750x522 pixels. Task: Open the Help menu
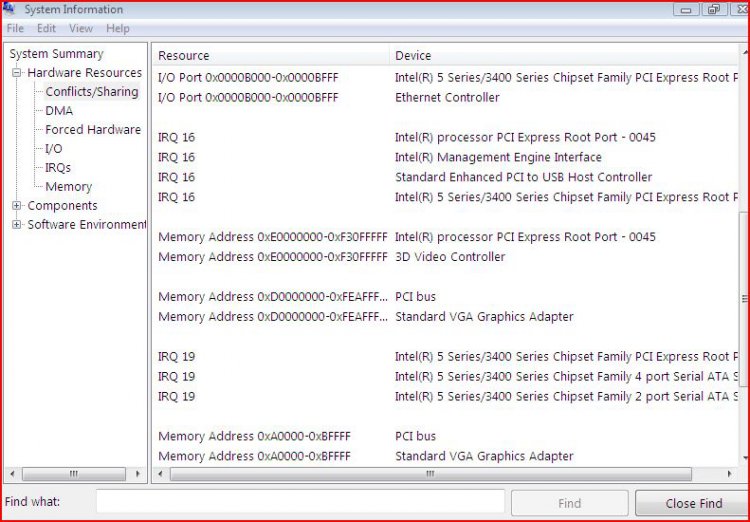118,29
